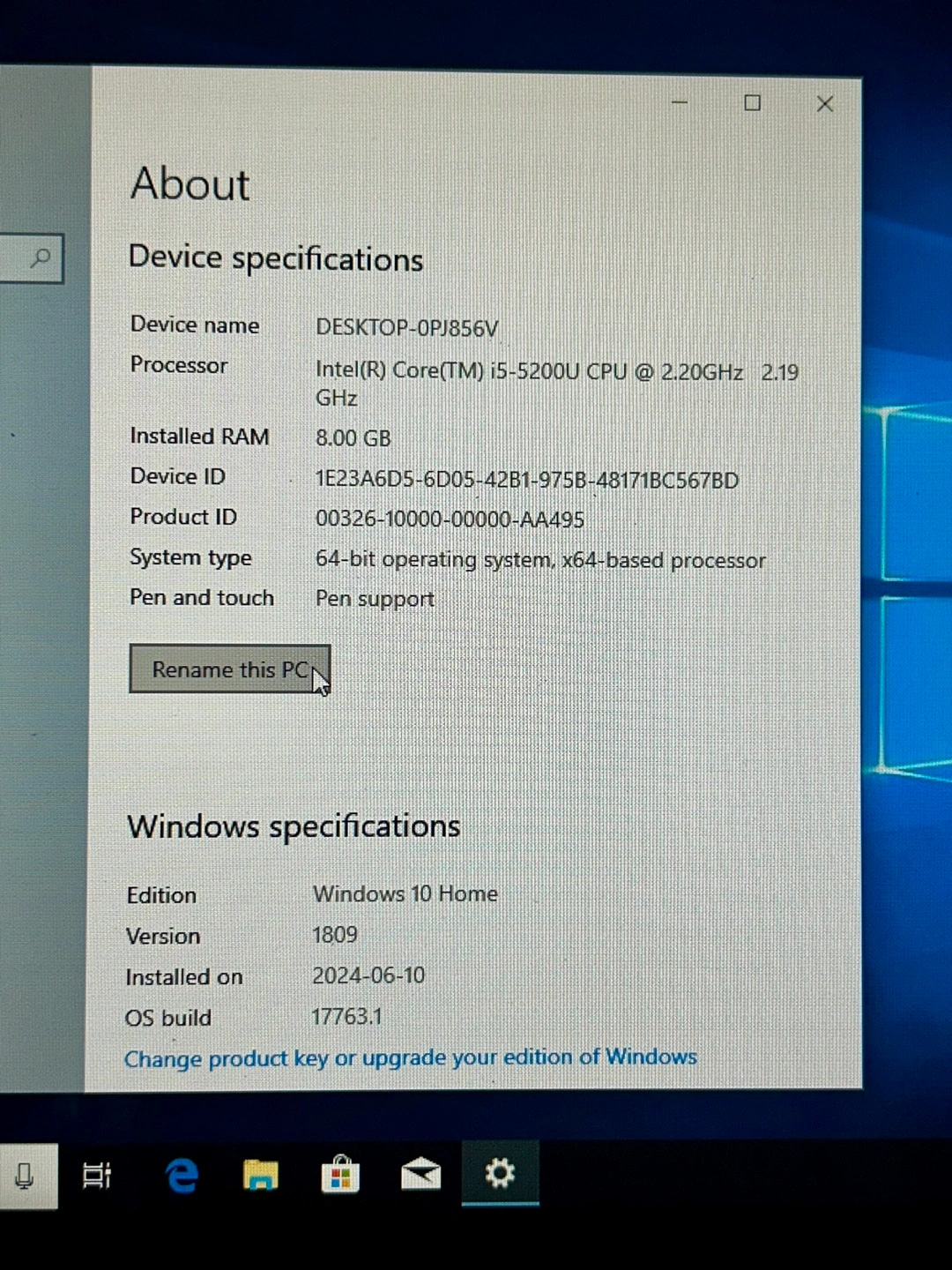
Task: Open Microsoft Store from the taskbar
Action: [340, 1176]
